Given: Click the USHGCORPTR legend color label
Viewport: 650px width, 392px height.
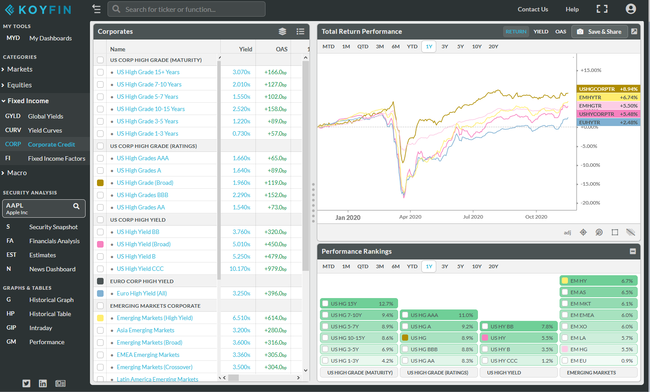Looking at the screenshot, I should [608, 89].
